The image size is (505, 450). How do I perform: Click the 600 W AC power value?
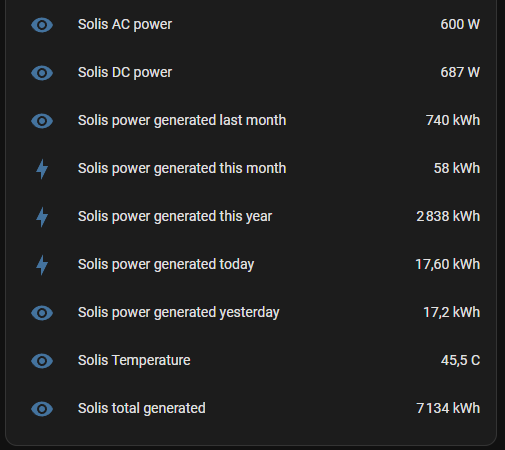[x=460, y=25]
